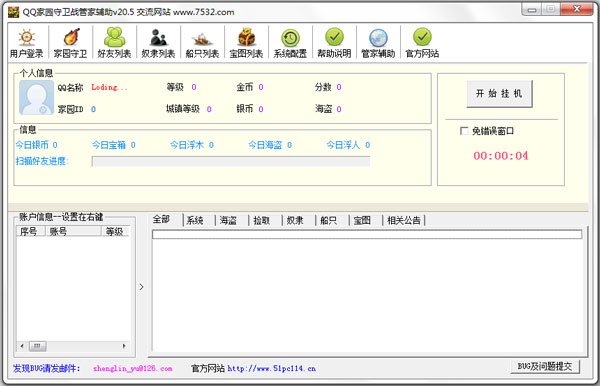Open the shenglin_yu@126.com email link
Image resolution: width=600 pixels, height=386 pixels.
(133, 368)
